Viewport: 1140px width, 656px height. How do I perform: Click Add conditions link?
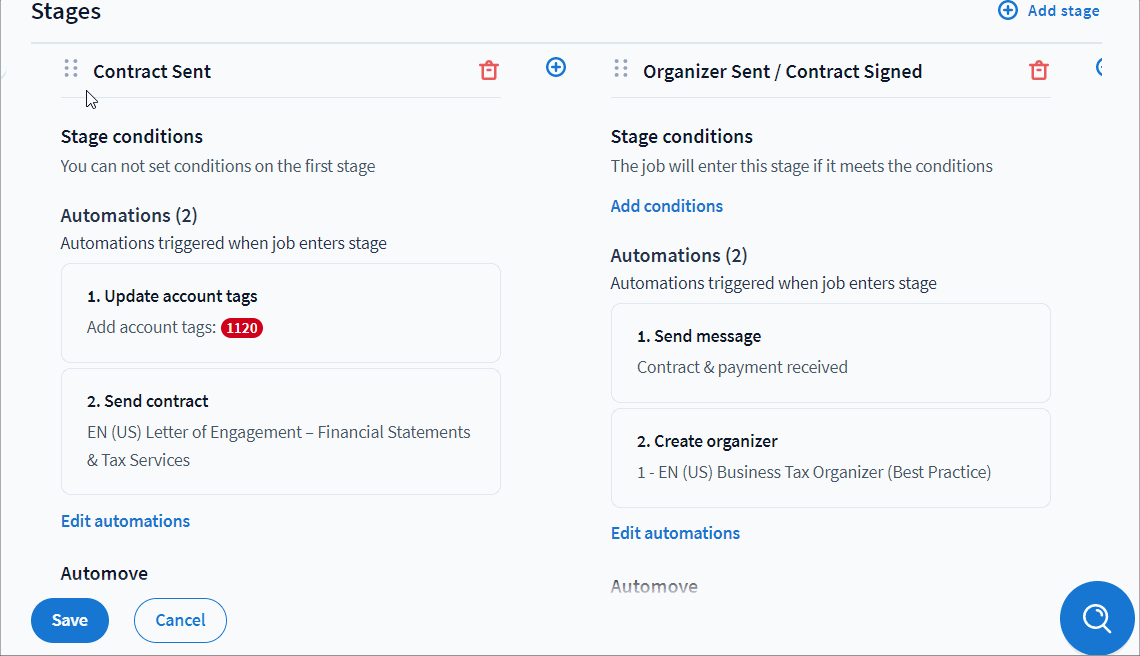pyautogui.click(x=667, y=206)
